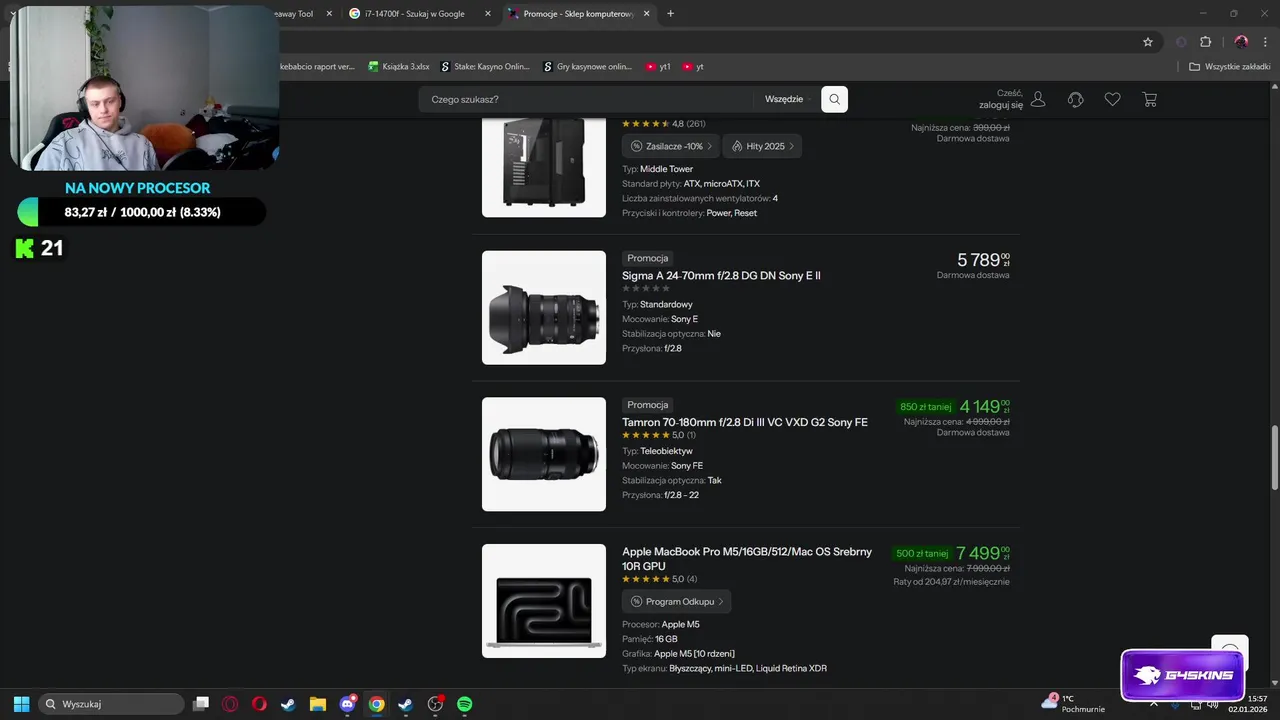The width and height of the screenshot is (1280, 720).
Task: Click the 5 789 zł Sigma price
Action: (x=983, y=260)
